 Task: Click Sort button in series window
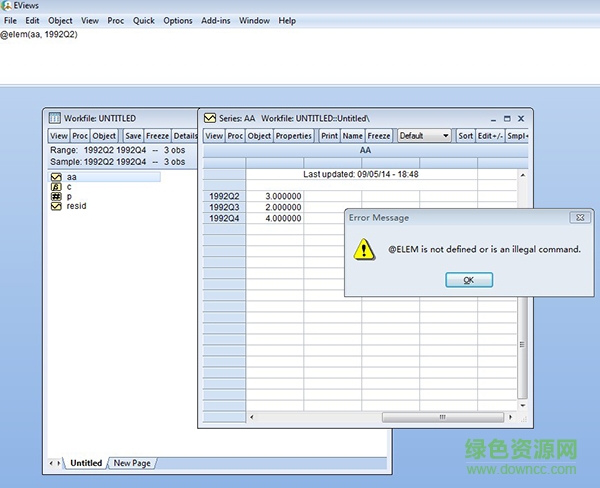point(465,136)
